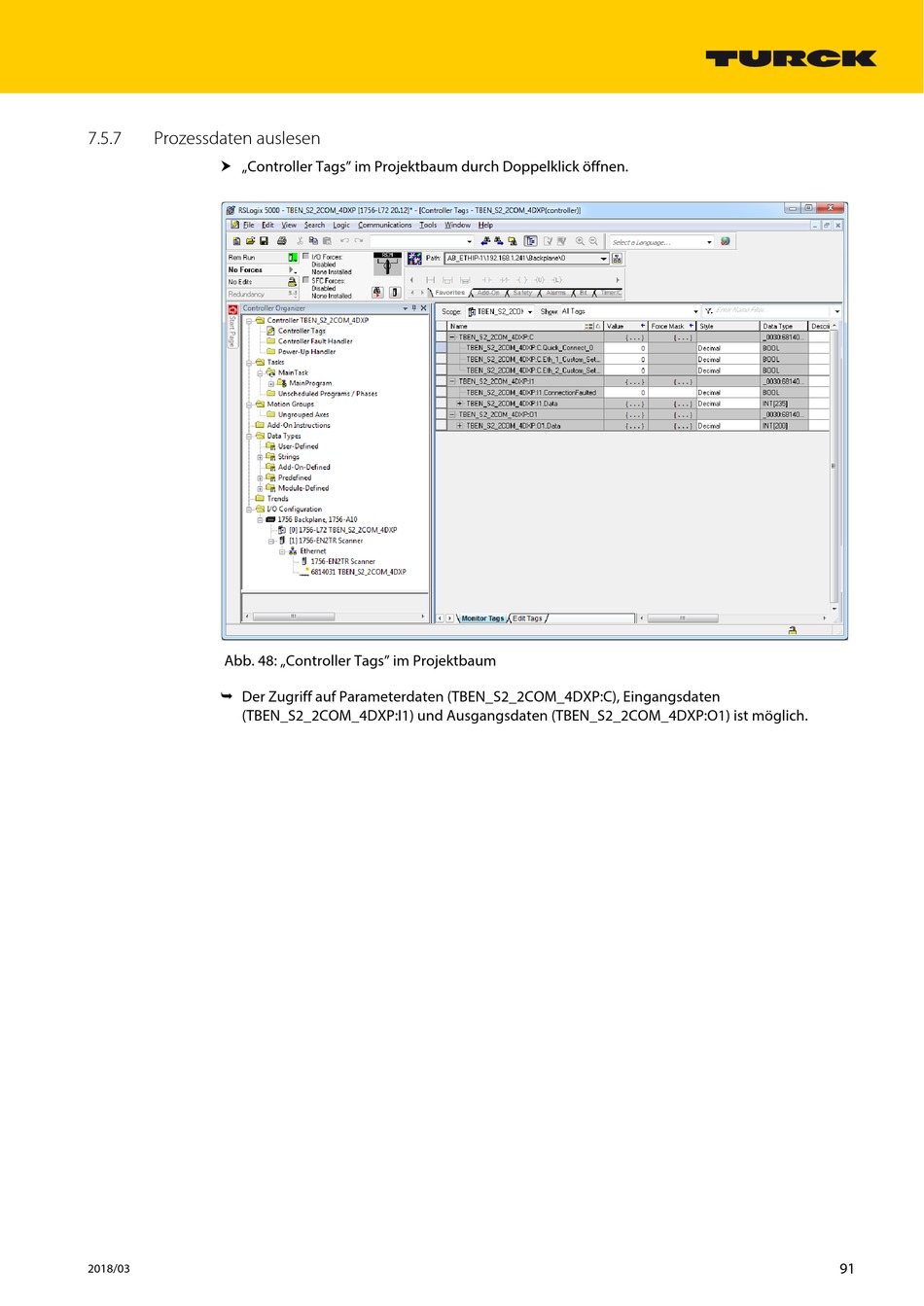Screen dimensions: 924x1306
Task: Click the Open file toolbar icon
Action: (250, 241)
